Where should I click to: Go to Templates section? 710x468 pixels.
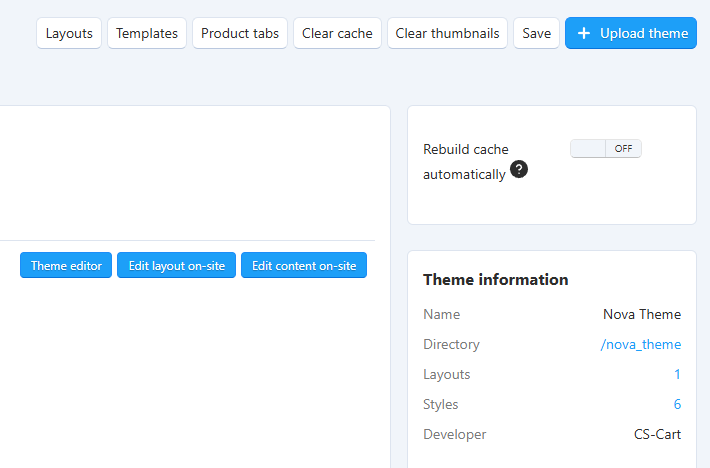pos(147,33)
